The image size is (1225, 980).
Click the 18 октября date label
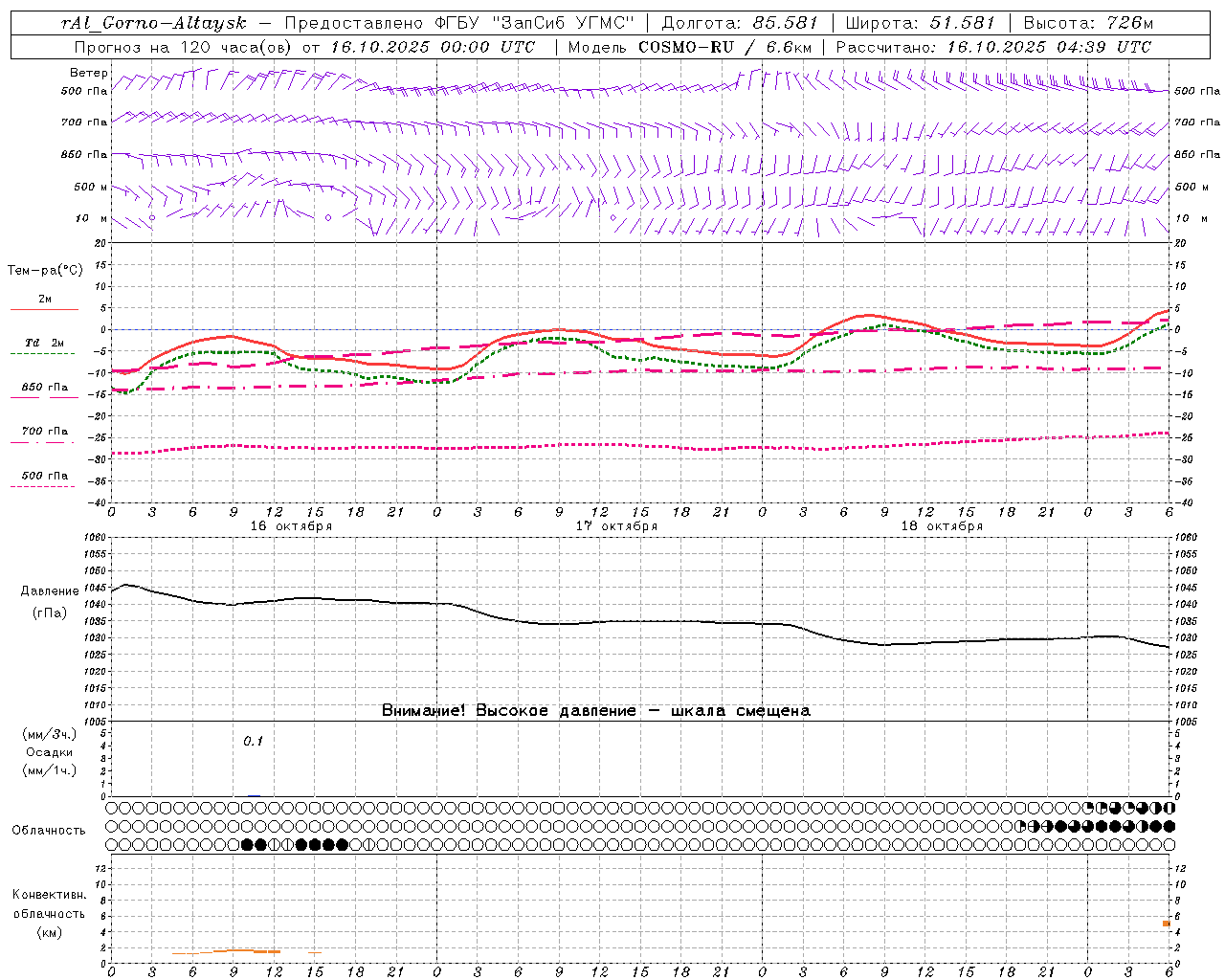tap(942, 526)
